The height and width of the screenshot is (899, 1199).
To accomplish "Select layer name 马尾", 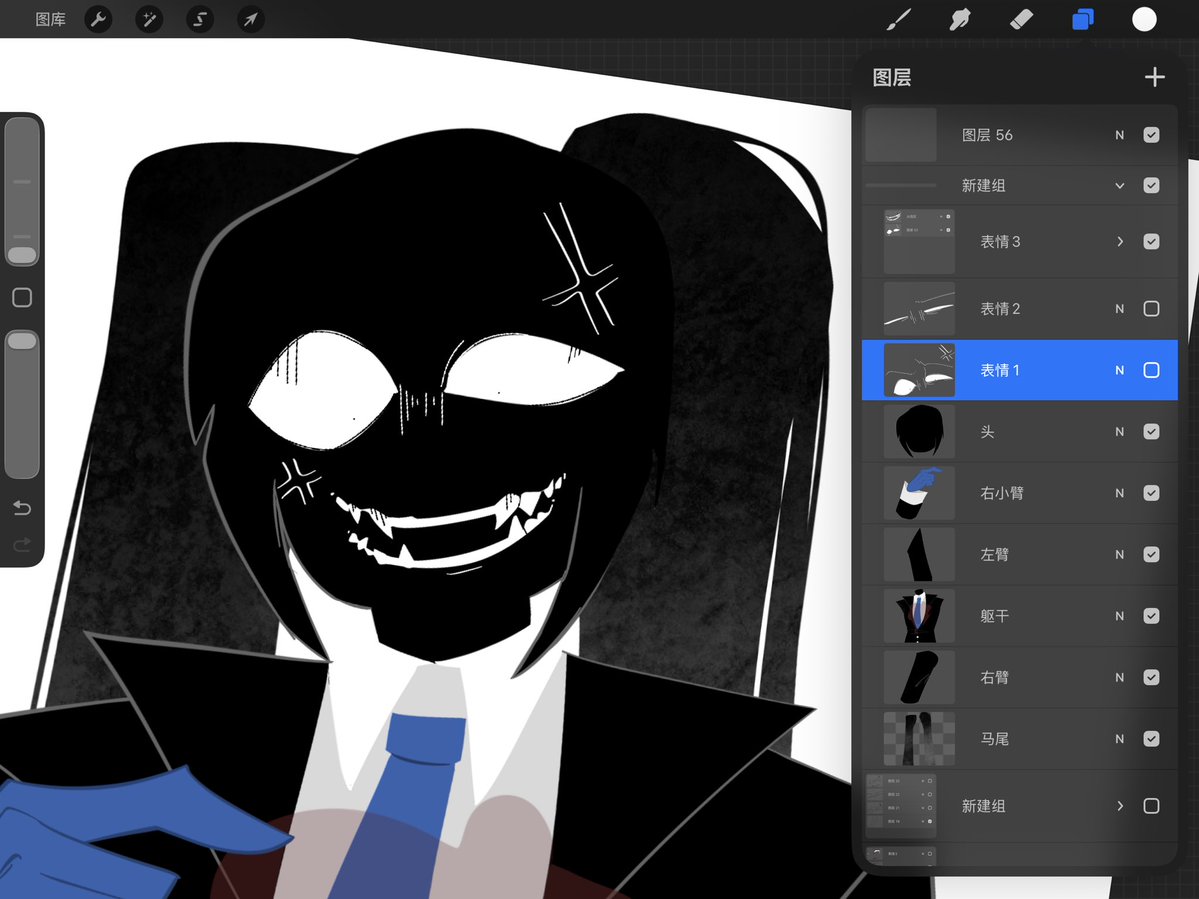I will 995,738.
